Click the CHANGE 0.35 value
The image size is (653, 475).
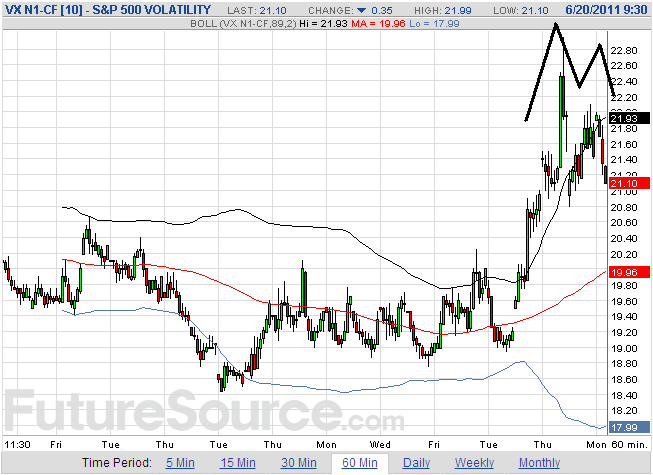coord(350,10)
